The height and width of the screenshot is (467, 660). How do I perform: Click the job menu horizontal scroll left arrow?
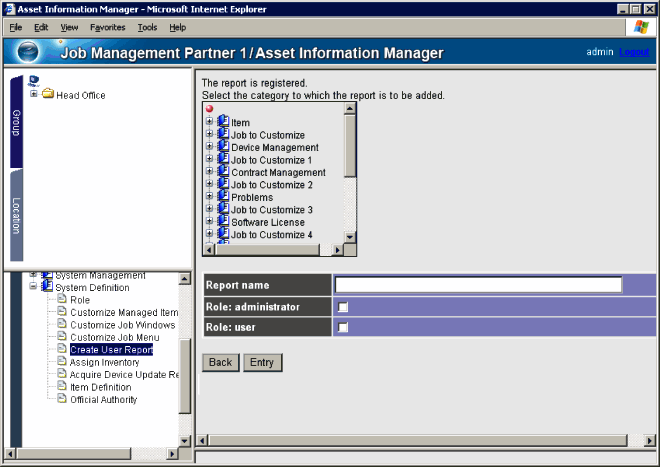pos(10,454)
